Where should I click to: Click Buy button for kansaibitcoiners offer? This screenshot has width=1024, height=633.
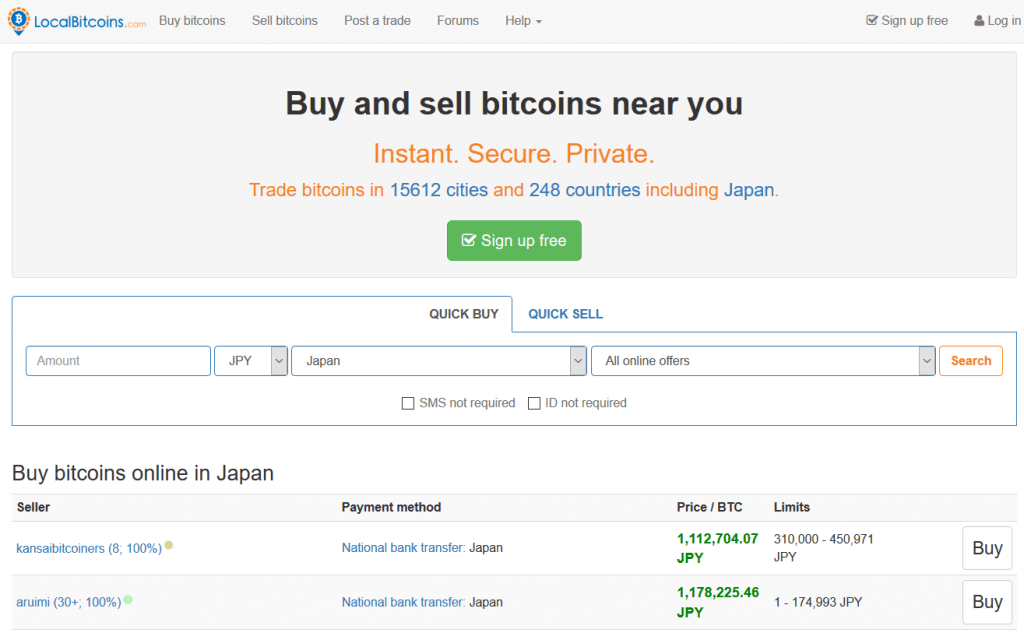tap(987, 548)
